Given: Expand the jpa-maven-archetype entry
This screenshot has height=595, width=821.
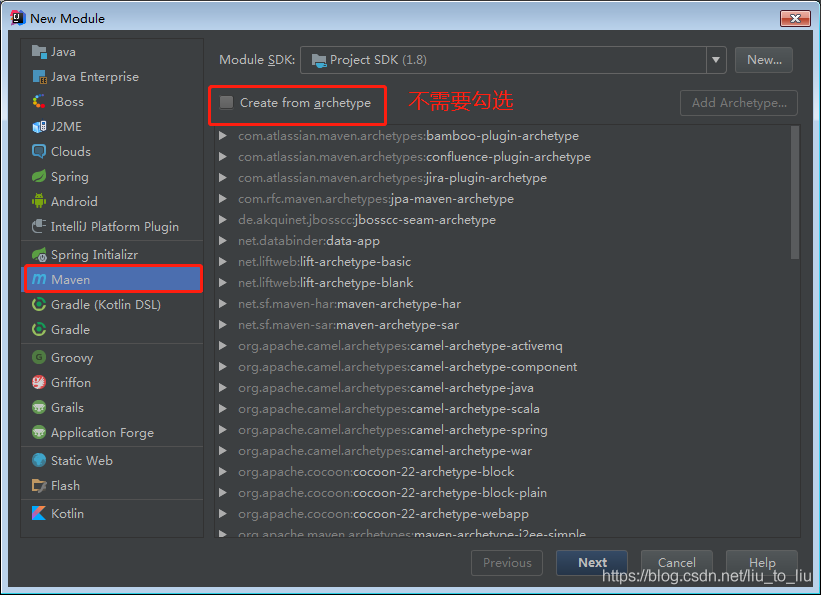Looking at the screenshot, I should 223,199.
